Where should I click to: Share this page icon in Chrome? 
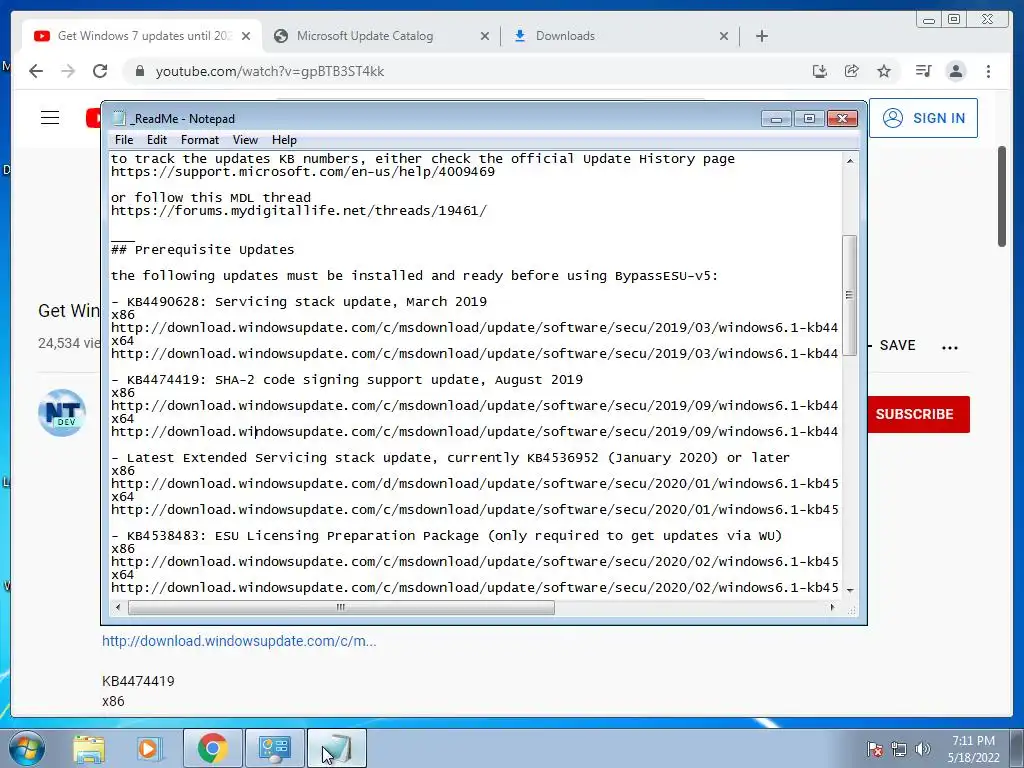852,71
